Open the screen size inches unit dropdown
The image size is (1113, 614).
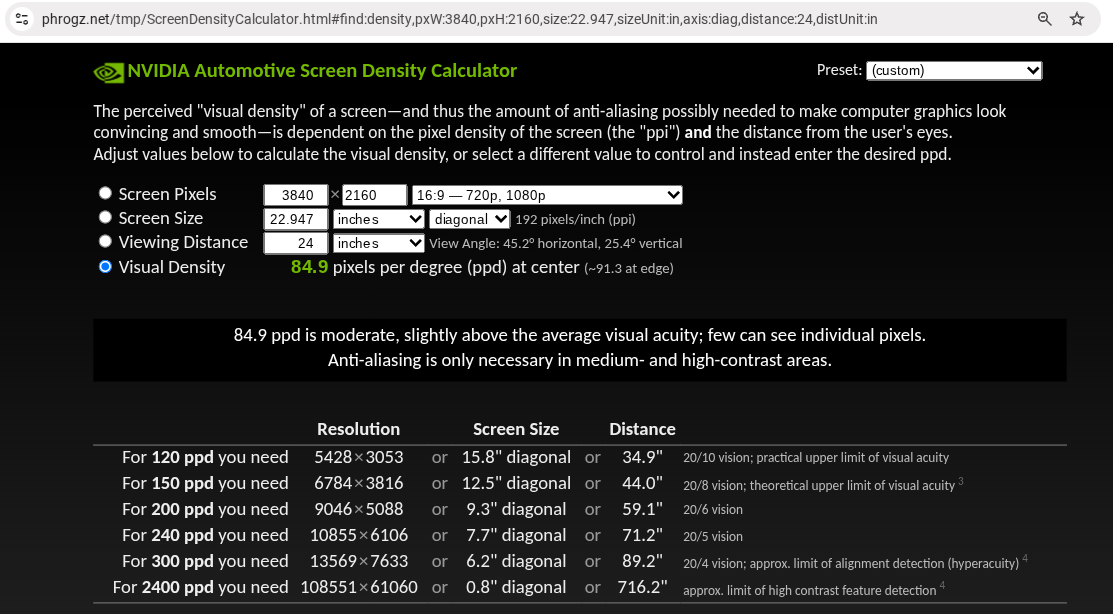379,219
